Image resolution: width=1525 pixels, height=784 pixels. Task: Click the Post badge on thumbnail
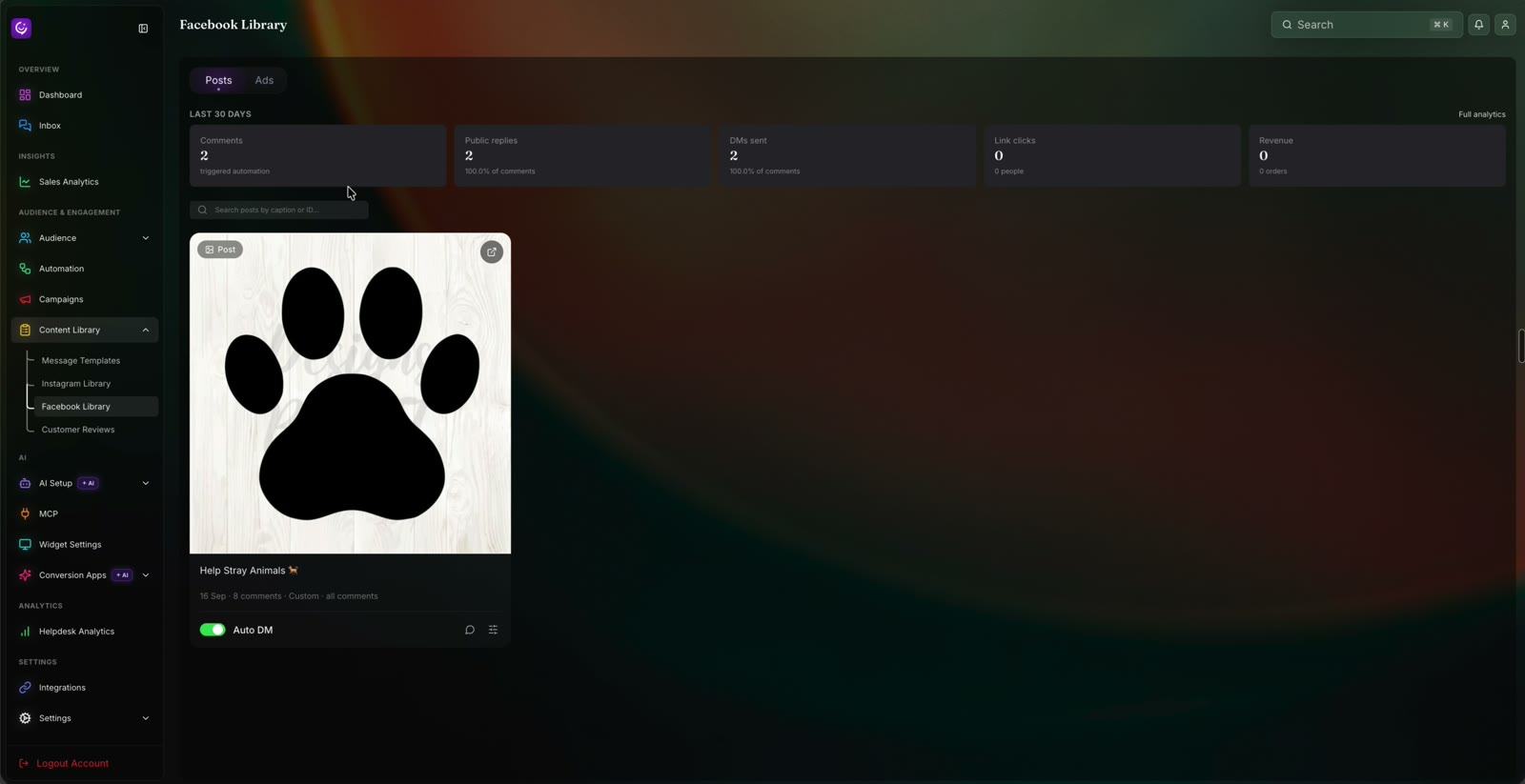(220, 250)
